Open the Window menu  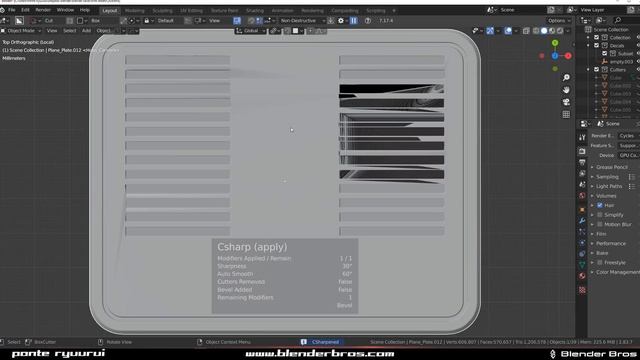click(65, 10)
